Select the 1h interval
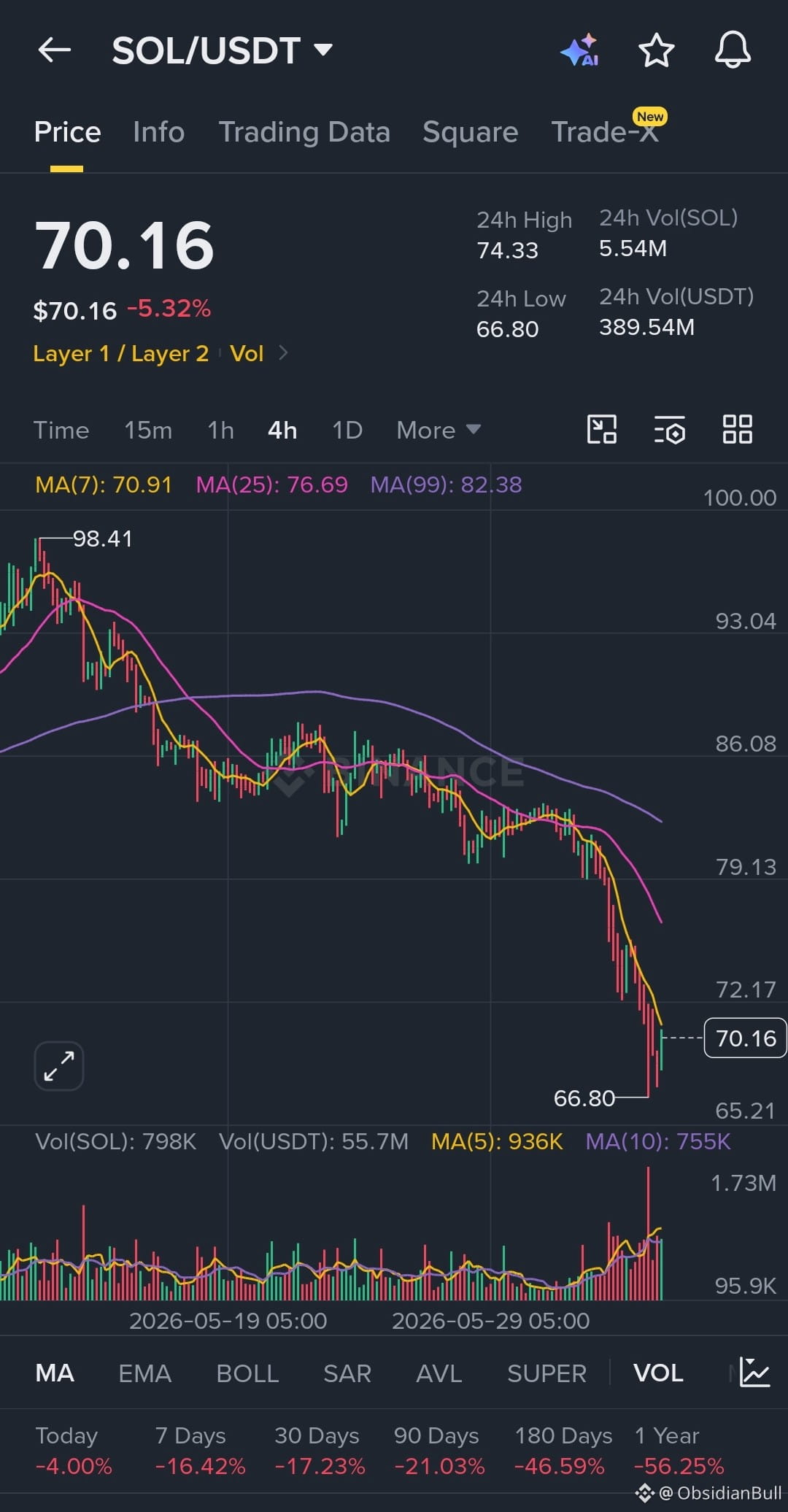The width and height of the screenshot is (788, 1512). 220,430
